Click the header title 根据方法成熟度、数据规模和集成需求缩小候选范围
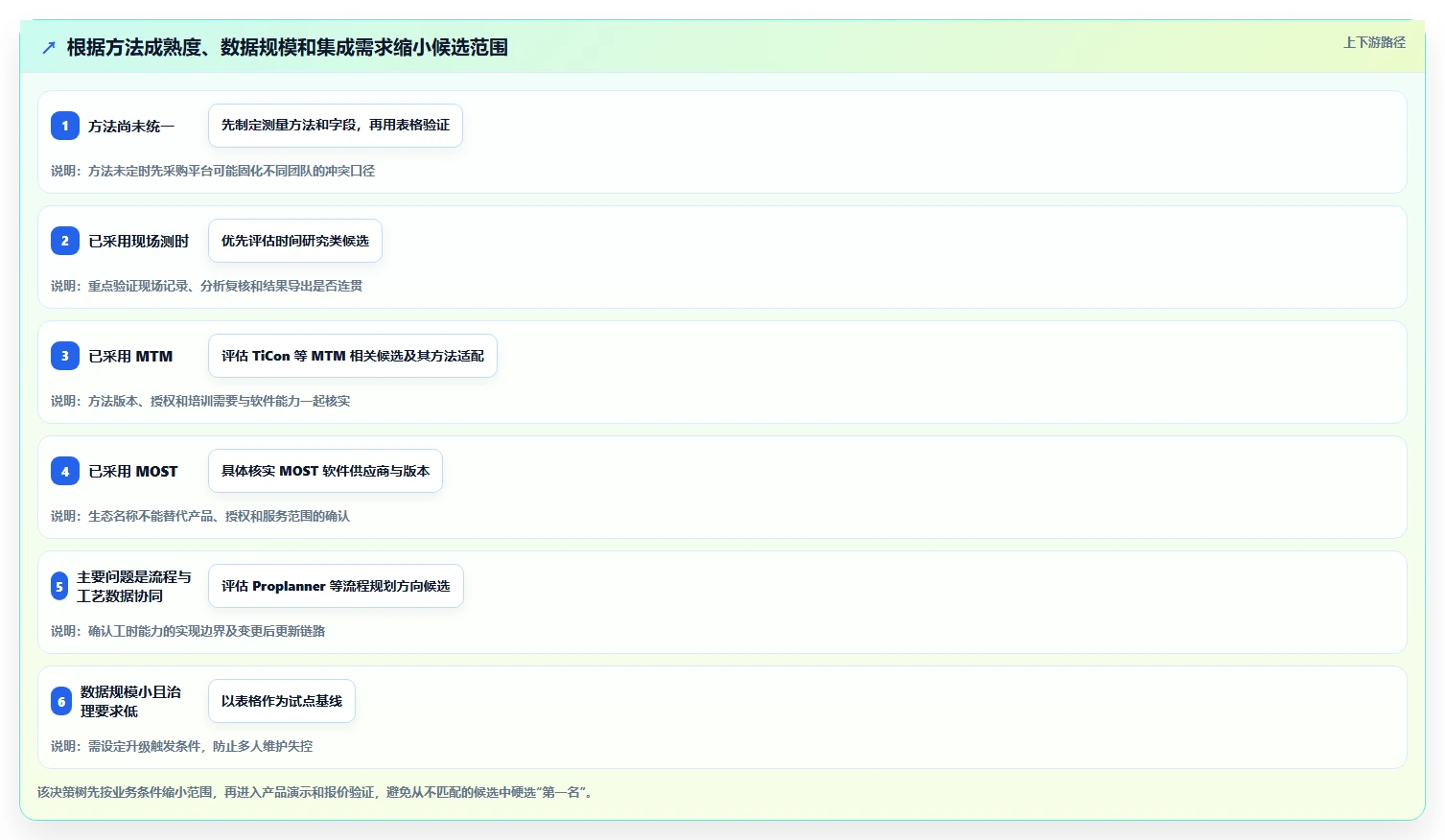This screenshot has height=840, width=1445. [x=288, y=47]
